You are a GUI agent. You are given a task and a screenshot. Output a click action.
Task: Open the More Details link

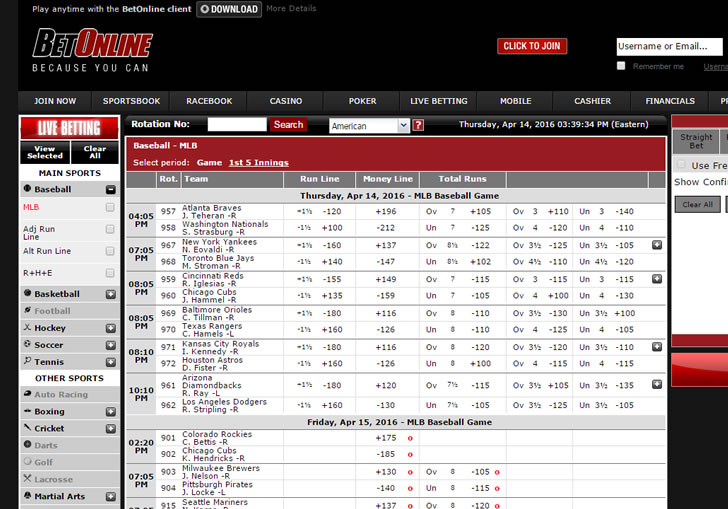(x=291, y=8)
